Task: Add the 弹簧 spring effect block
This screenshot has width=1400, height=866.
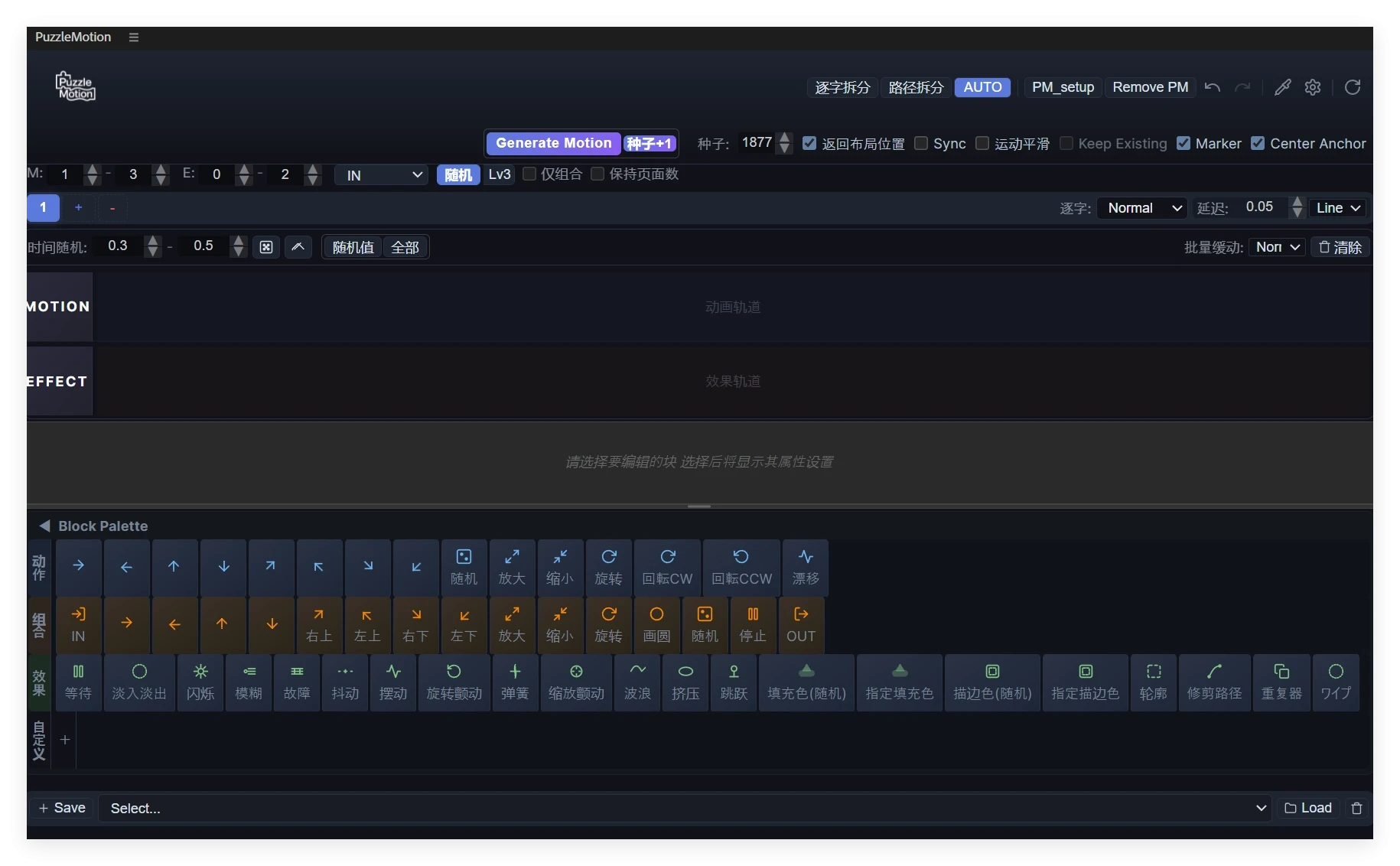Action: 515,682
